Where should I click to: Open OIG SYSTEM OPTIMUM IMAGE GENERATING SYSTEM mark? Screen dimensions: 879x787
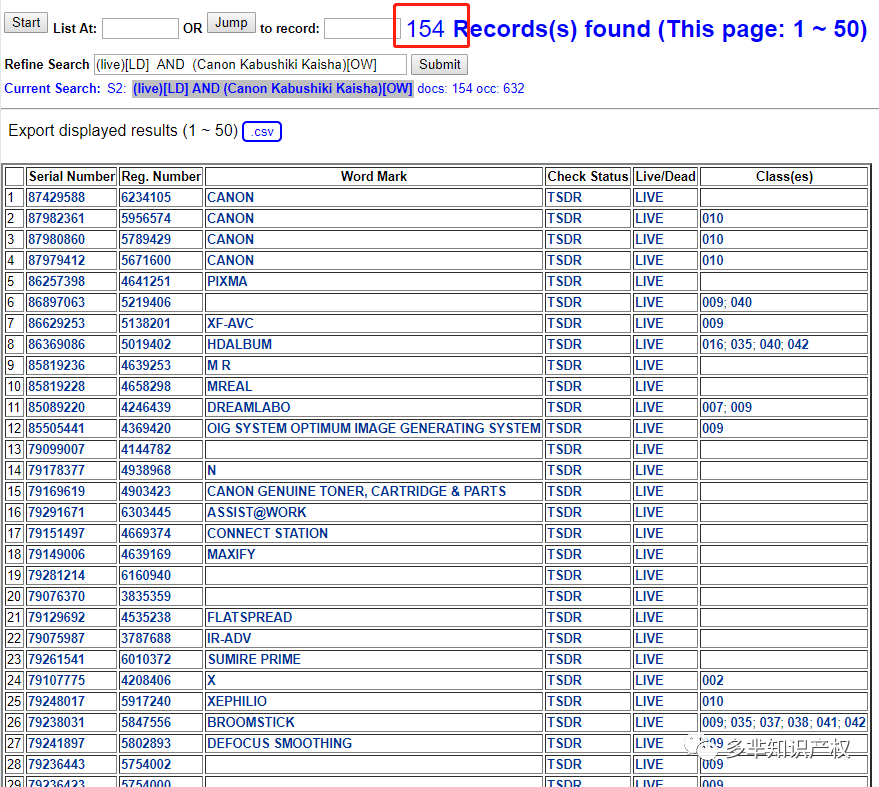point(374,429)
